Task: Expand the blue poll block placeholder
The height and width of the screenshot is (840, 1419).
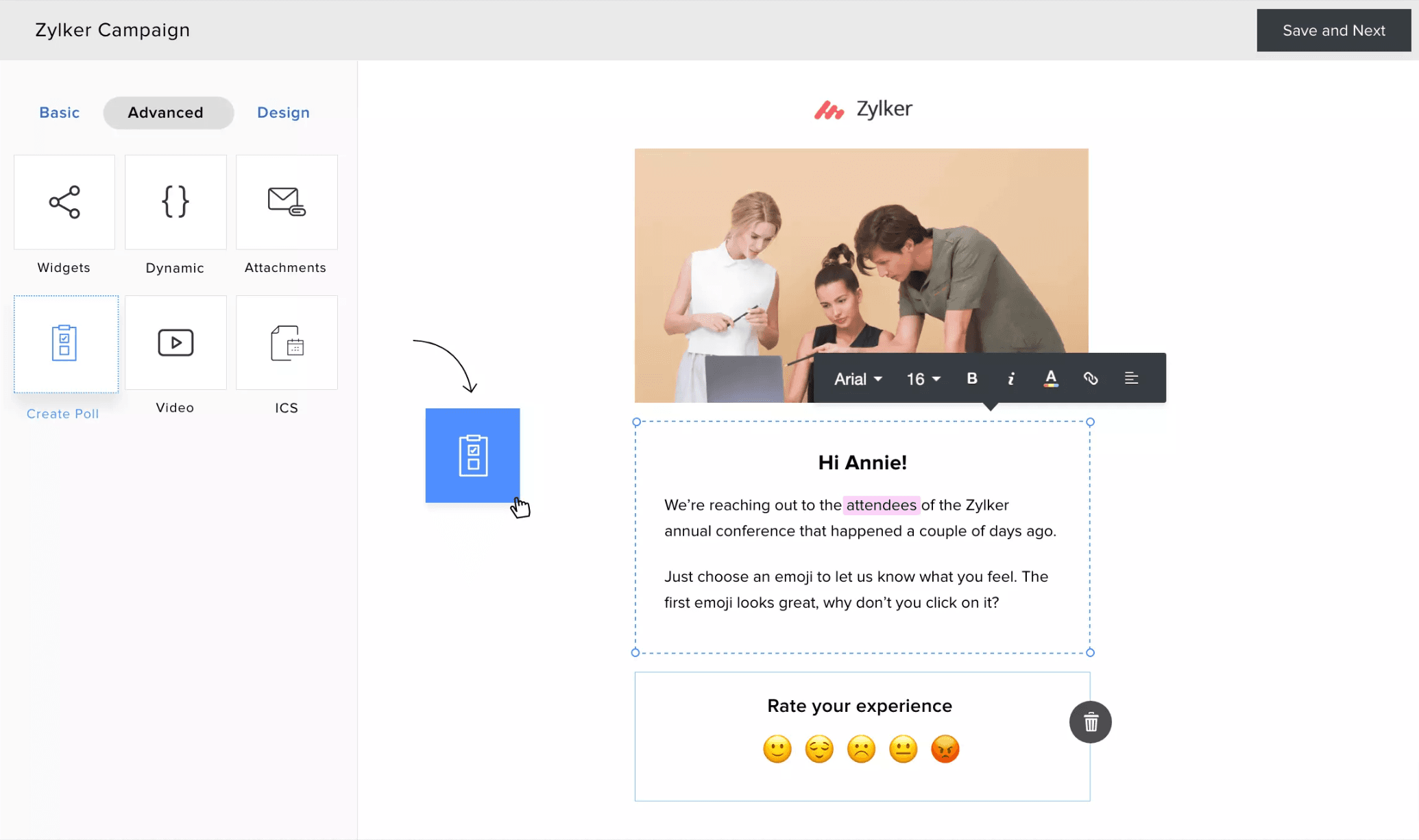Action: 472,455
